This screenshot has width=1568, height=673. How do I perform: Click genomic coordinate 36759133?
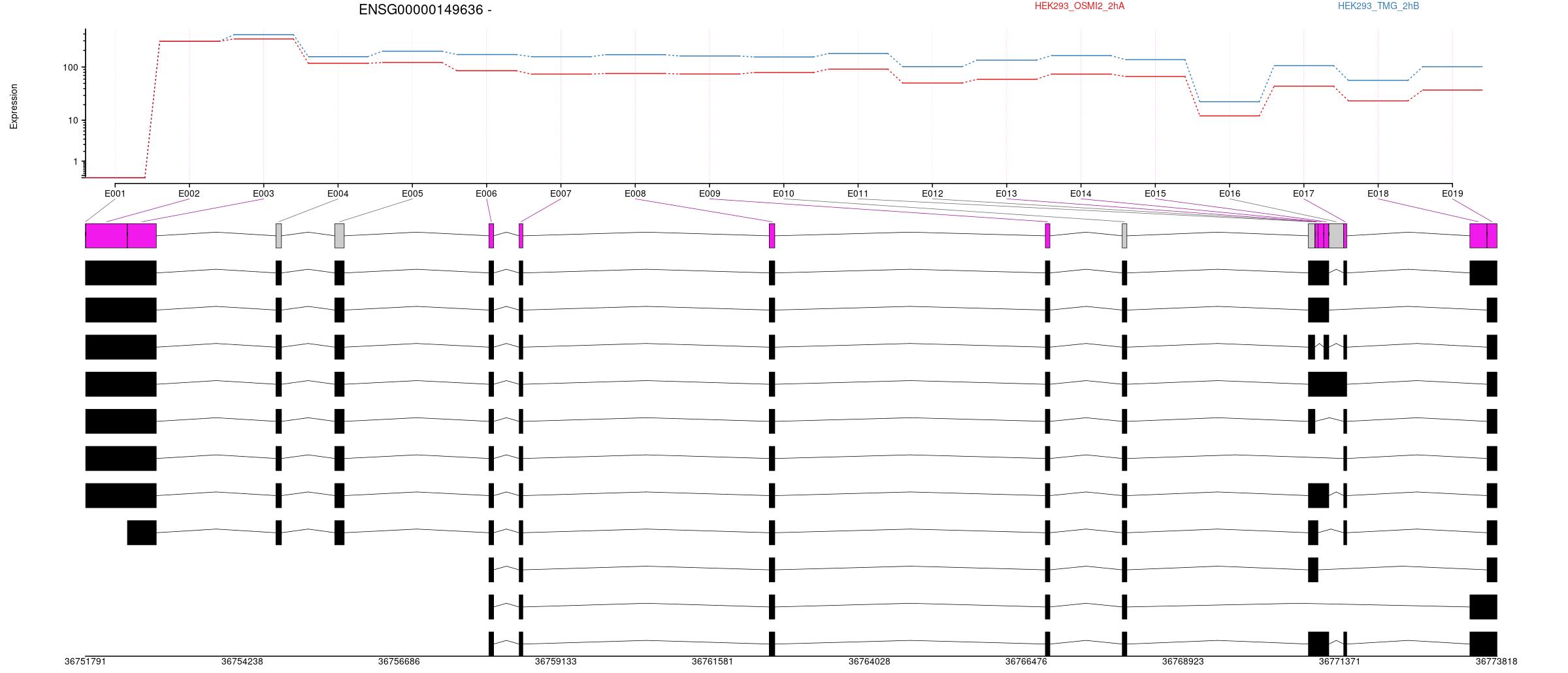pyautogui.click(x=555, y=661)
